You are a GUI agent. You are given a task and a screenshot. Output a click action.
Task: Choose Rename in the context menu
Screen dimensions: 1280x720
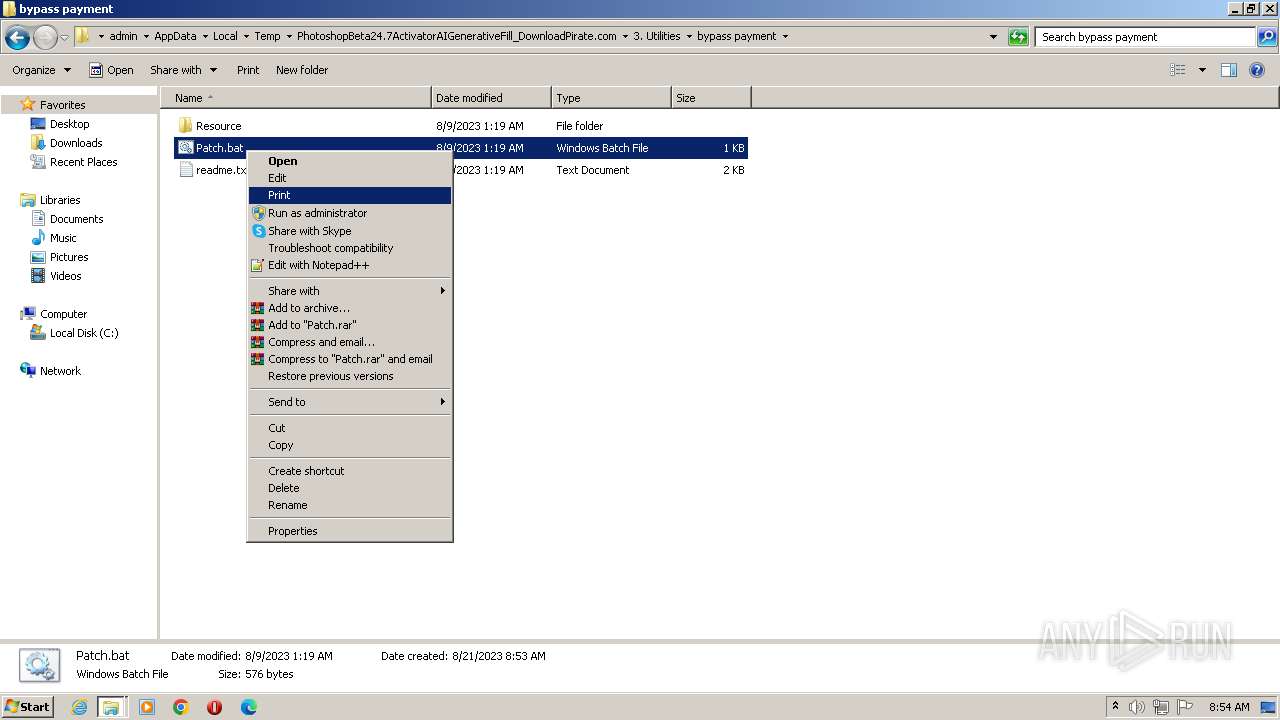(350, 505)
